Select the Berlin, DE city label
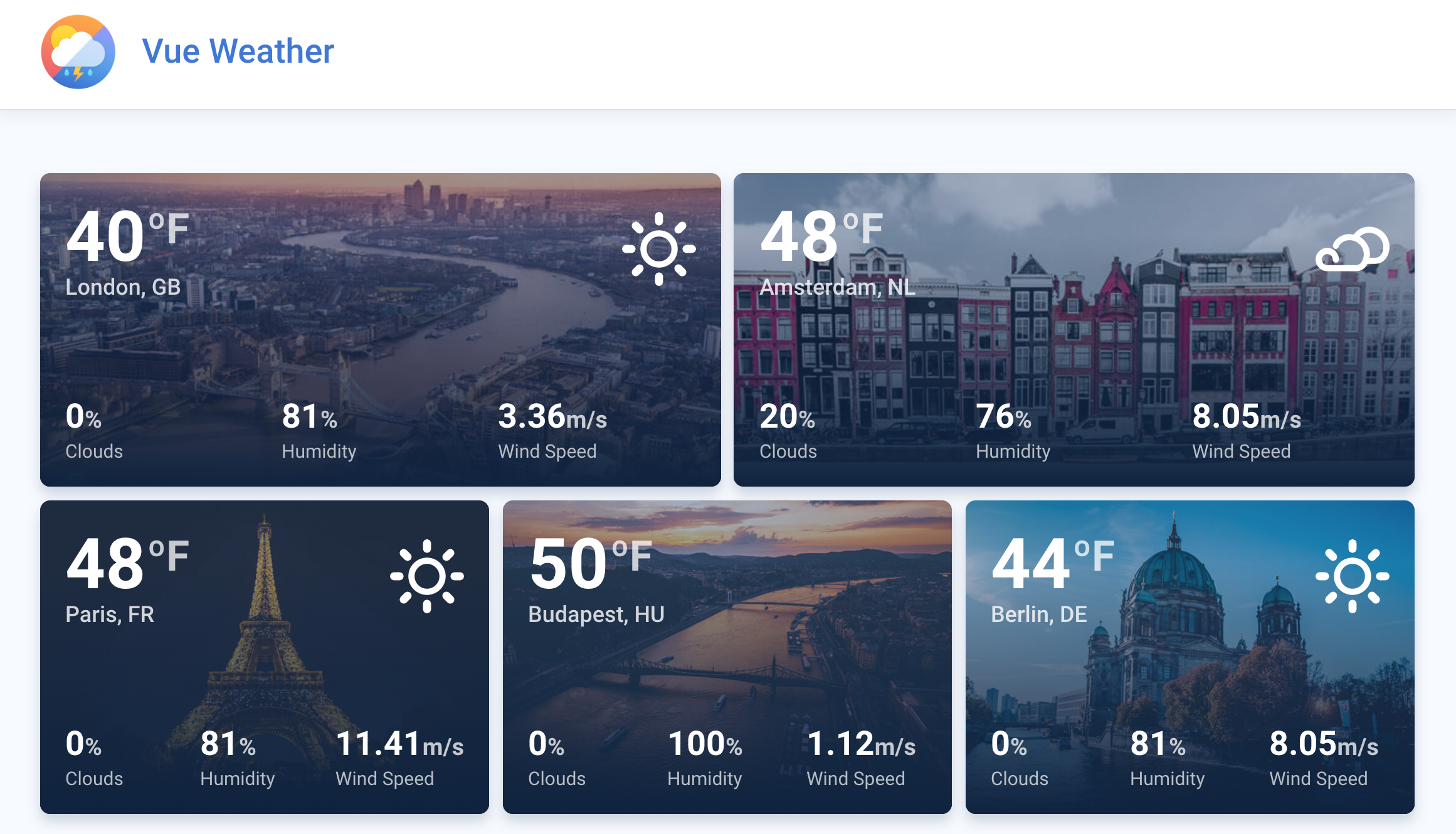The height and width of the screenshot is (834, 1456). [1039, 615]
